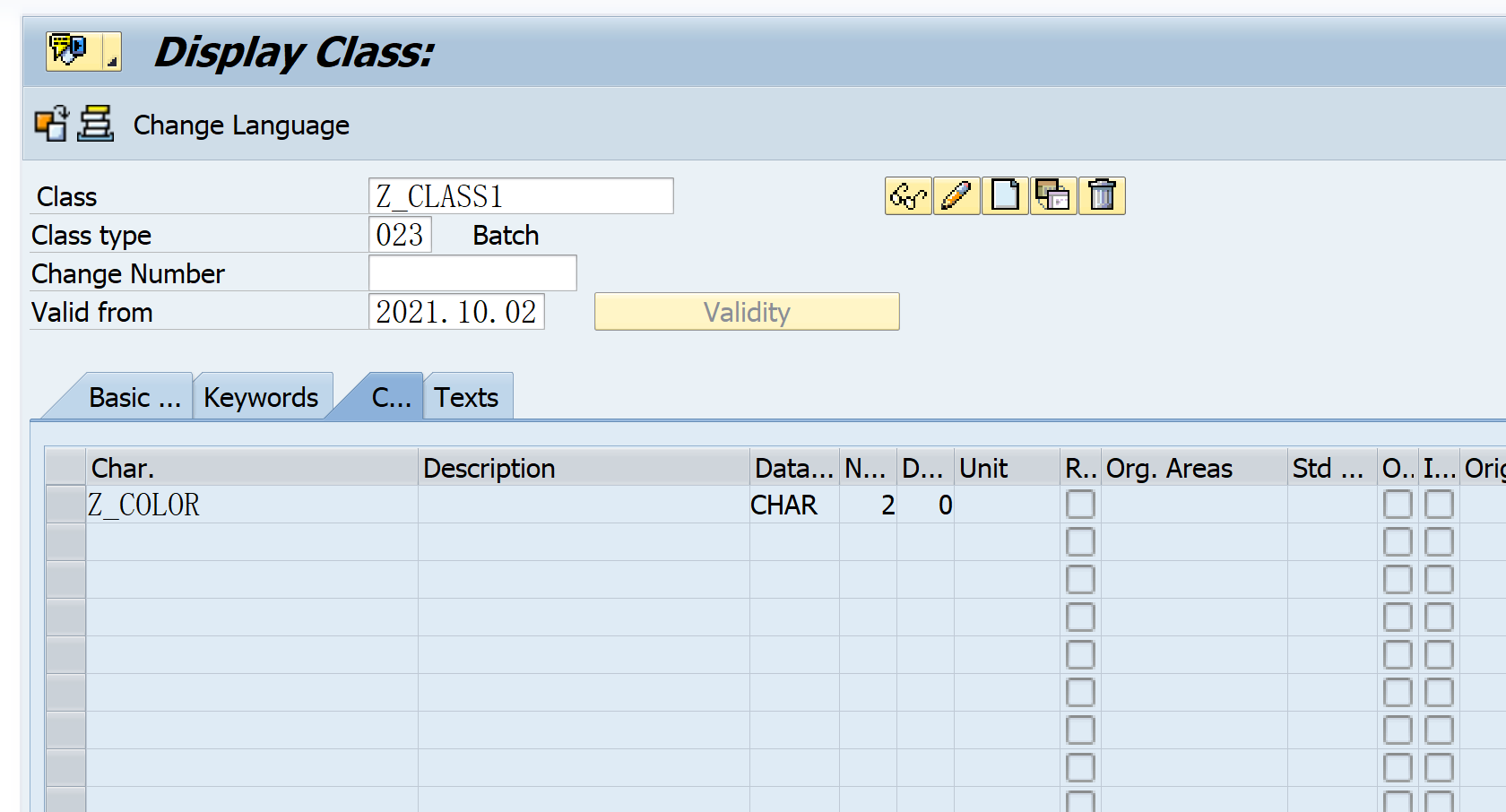
Task: Check the I checkbox on the second row
Action: (x=1439, y=541)
